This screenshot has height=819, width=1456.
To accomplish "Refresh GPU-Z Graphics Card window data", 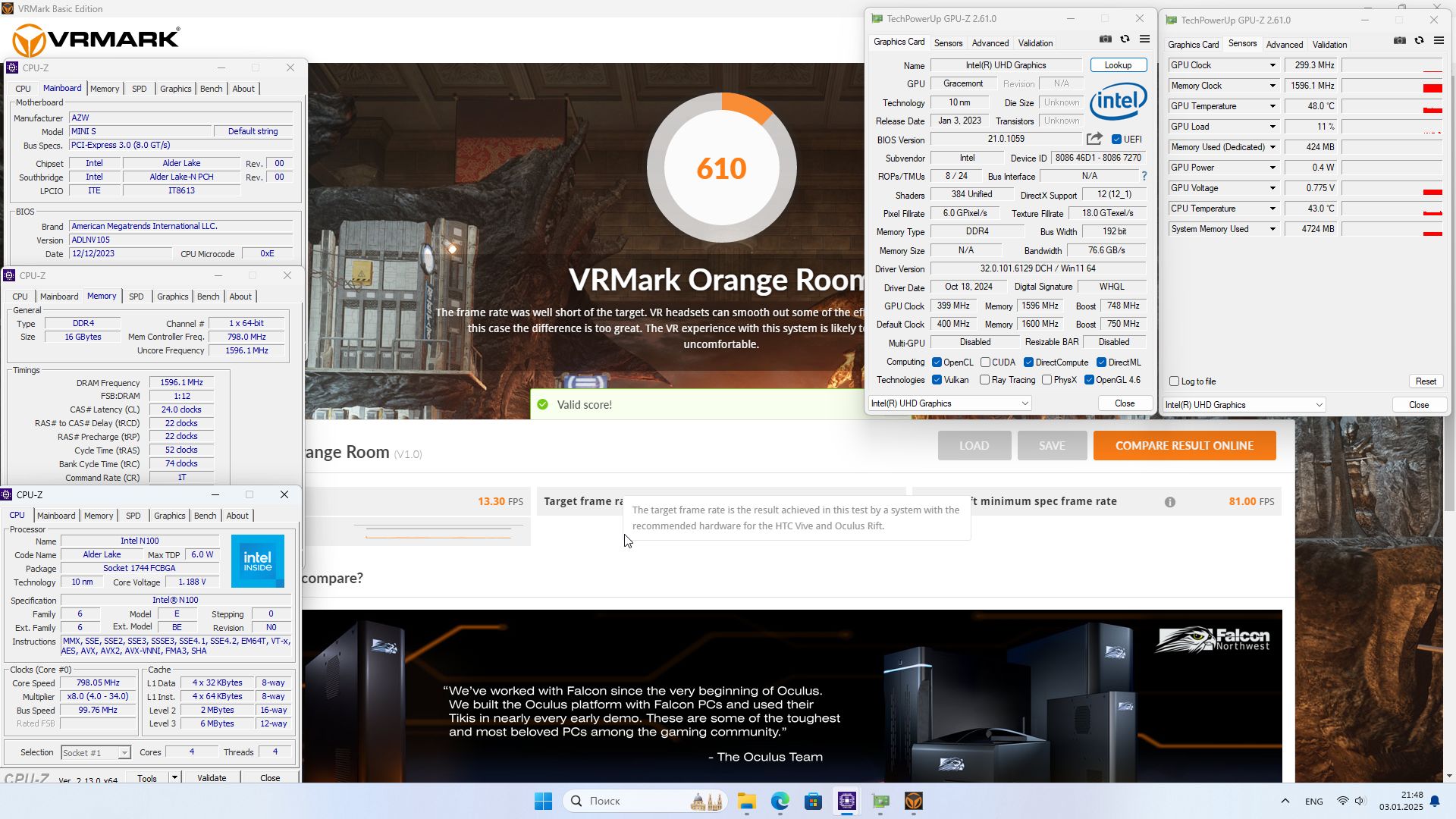I will click(x=1125, y=39).
